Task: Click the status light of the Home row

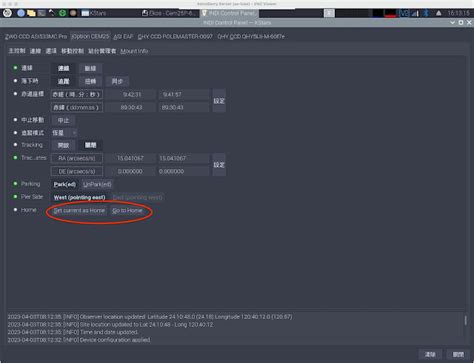Action: coord(15,210)
